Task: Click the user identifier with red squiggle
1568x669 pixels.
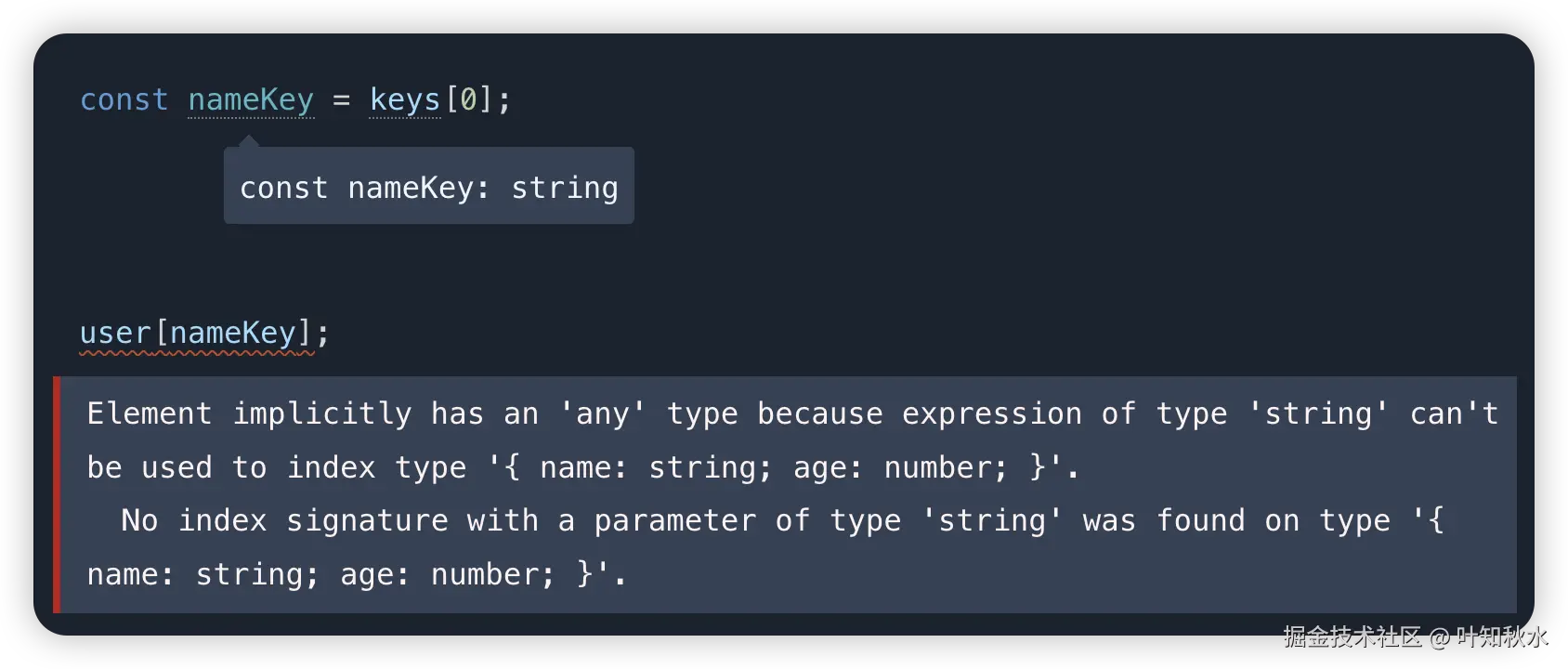Action: click(x=115, y=333)
